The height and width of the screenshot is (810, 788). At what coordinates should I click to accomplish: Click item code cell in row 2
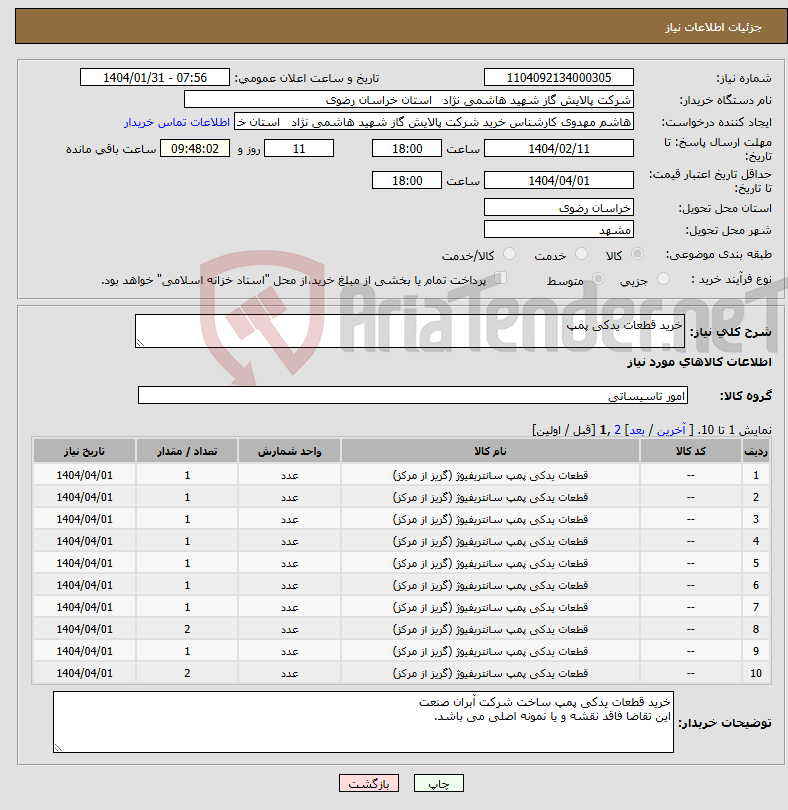pos(690,497)
